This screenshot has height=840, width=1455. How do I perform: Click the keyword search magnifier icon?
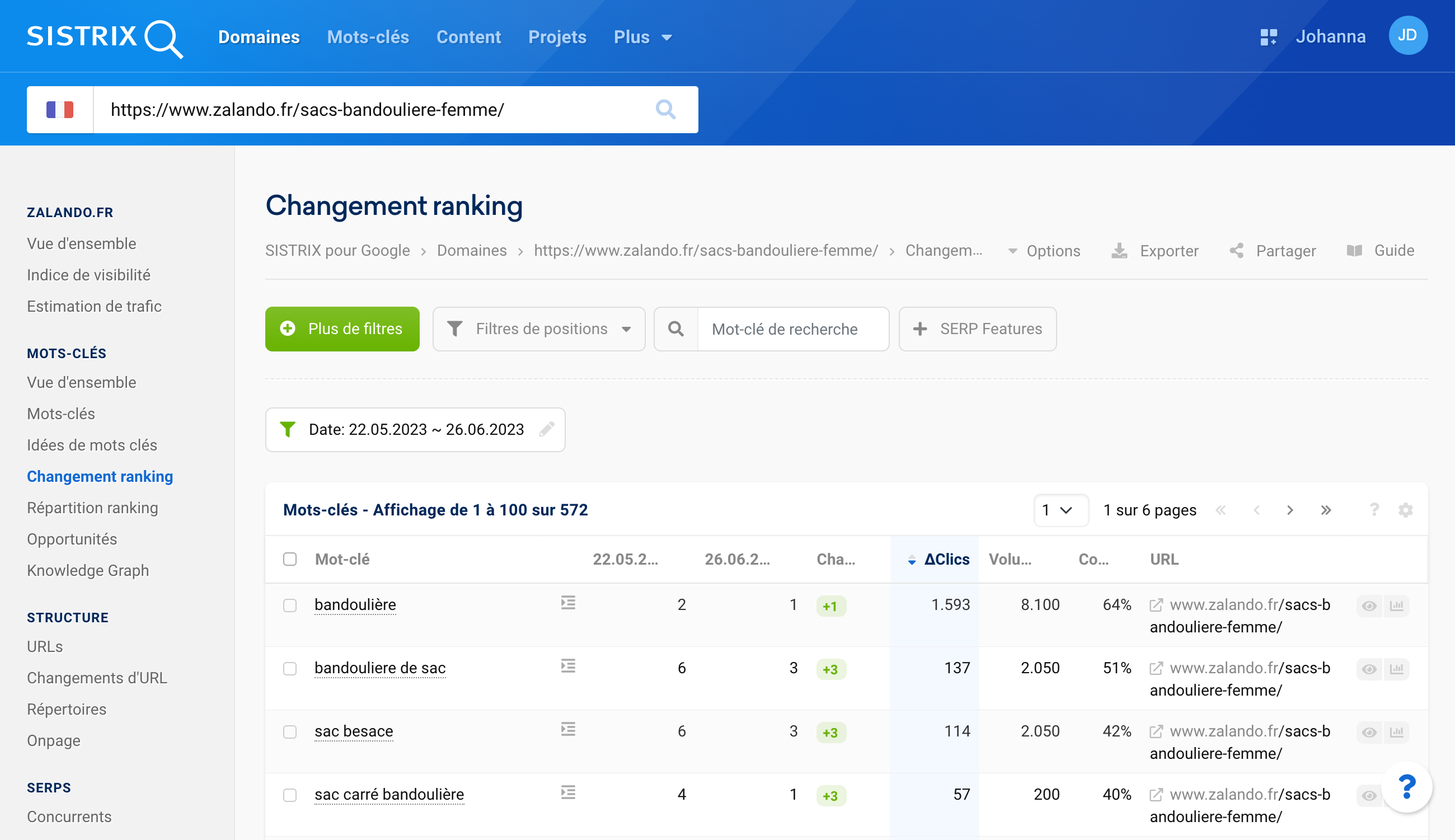[675, 329]
